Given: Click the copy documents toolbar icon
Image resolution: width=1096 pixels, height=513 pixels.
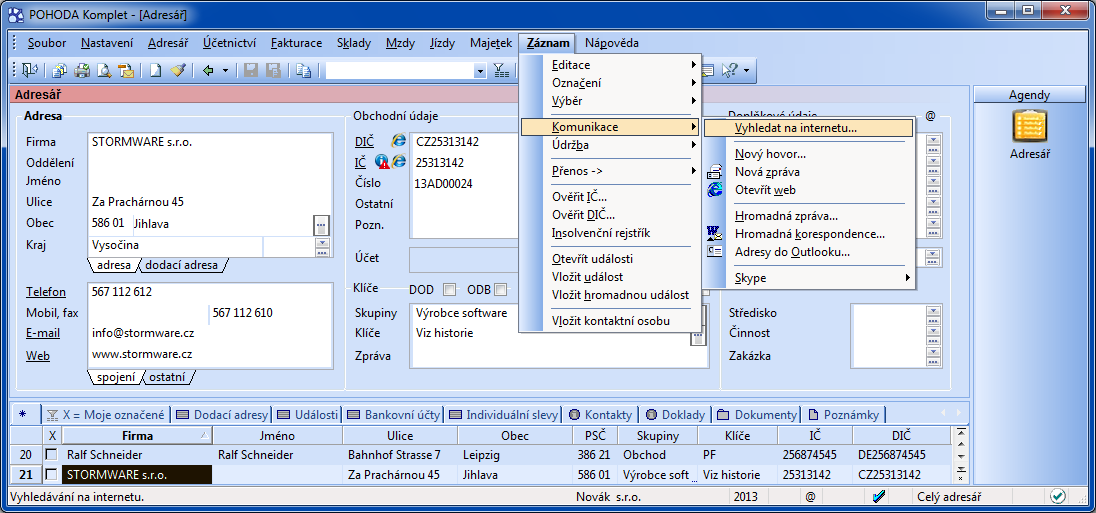Looking at the screenshot, I should point(60,70).
